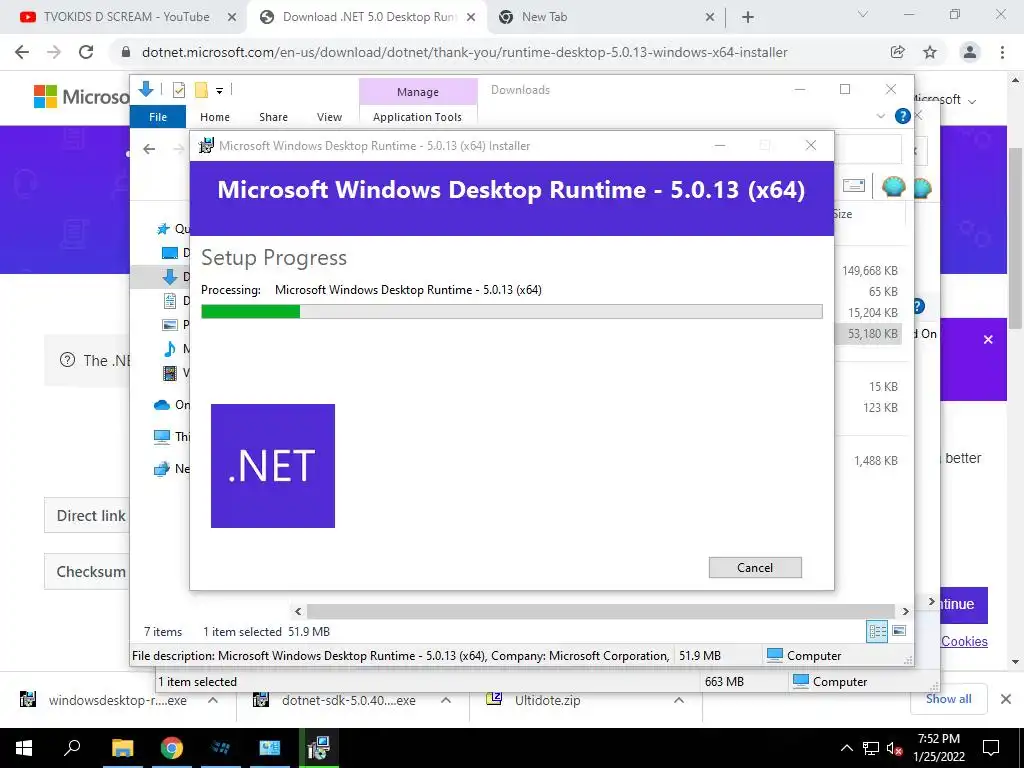
Task: Select Quick access star icon
Action: 163,229
